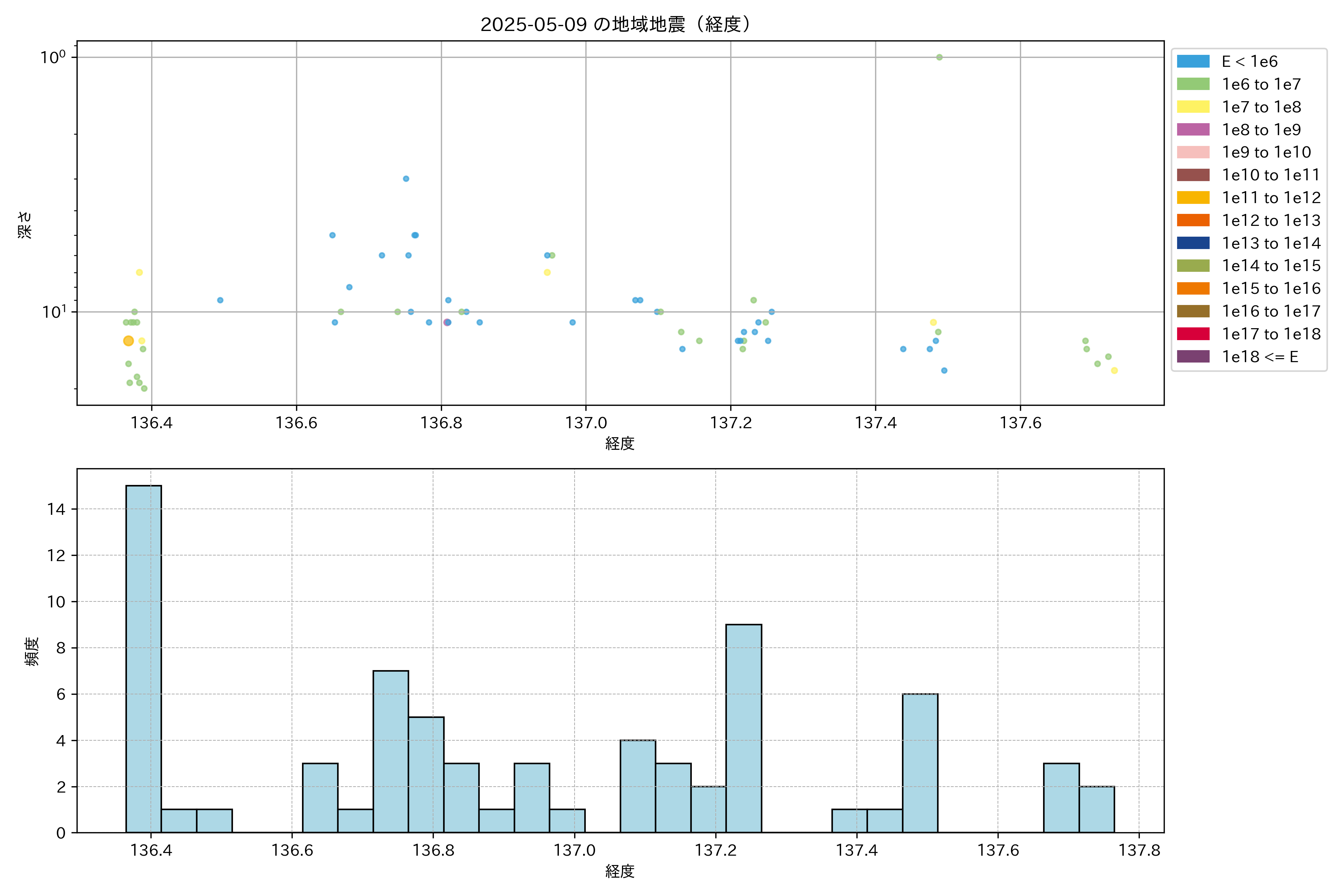Viewport: 1344px width, 896px height.
Task: Click the 1e6 to 1e7 green swatch
Action: pos(1192,84)
